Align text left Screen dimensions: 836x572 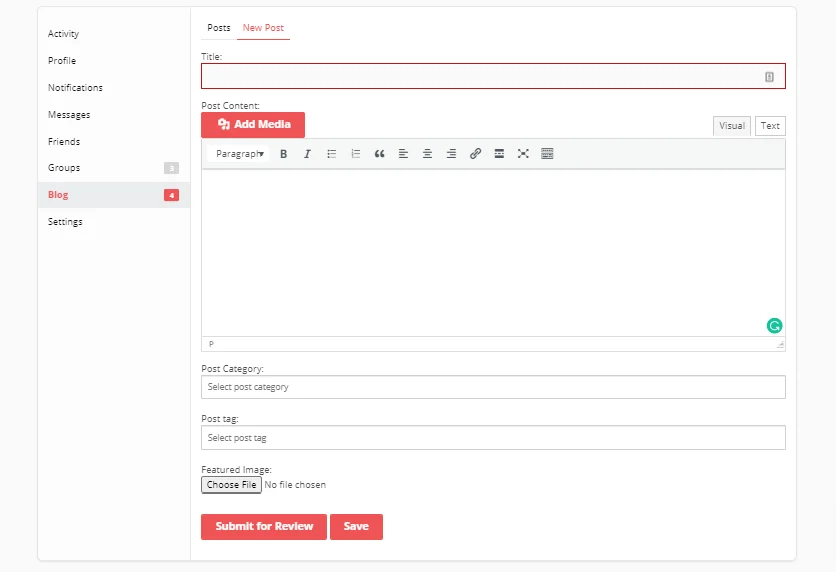403,154
